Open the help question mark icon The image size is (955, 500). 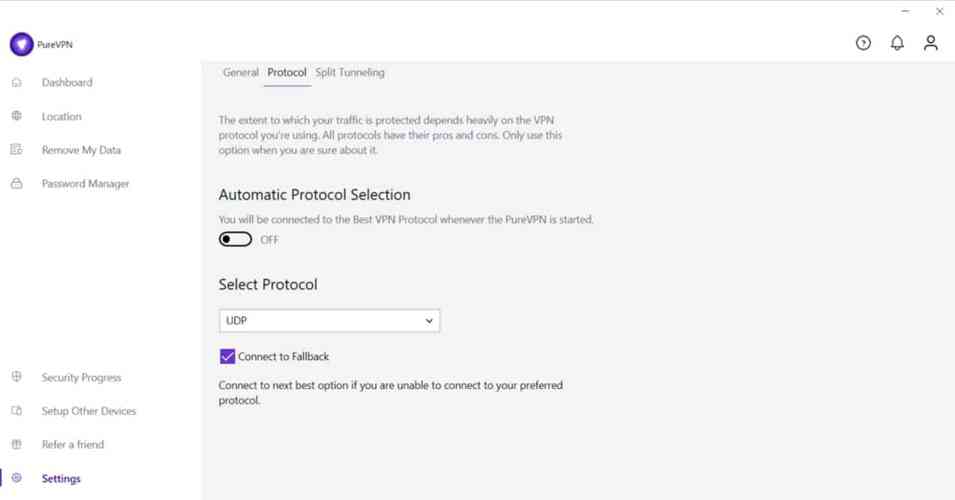click(863, 43)
